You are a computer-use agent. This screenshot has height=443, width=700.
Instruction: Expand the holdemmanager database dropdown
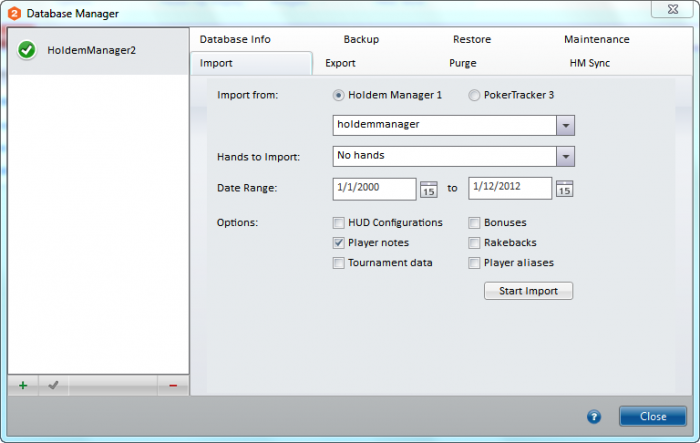point(566,125)
